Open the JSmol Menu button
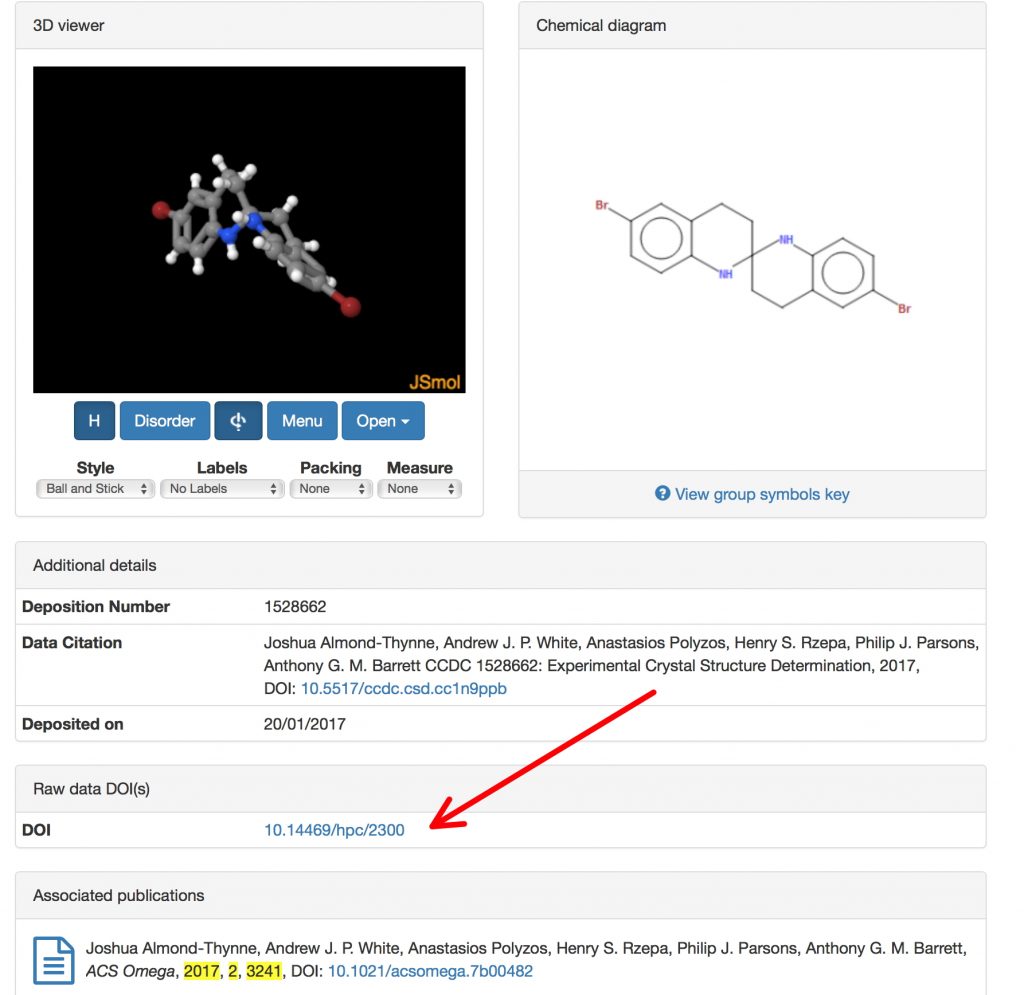Screen dimensions: 1024x995 pyautogui.click(x=302, y=421)
